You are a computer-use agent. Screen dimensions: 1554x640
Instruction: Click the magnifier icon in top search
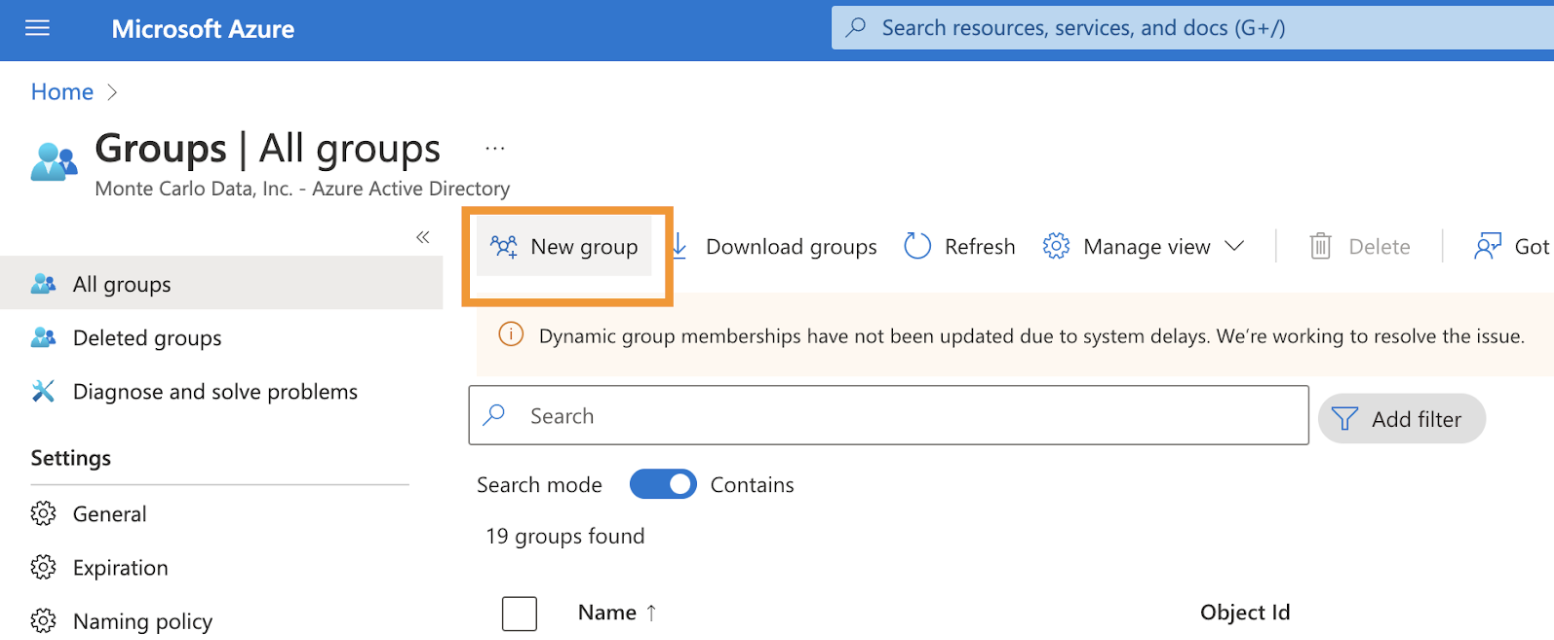856,28
